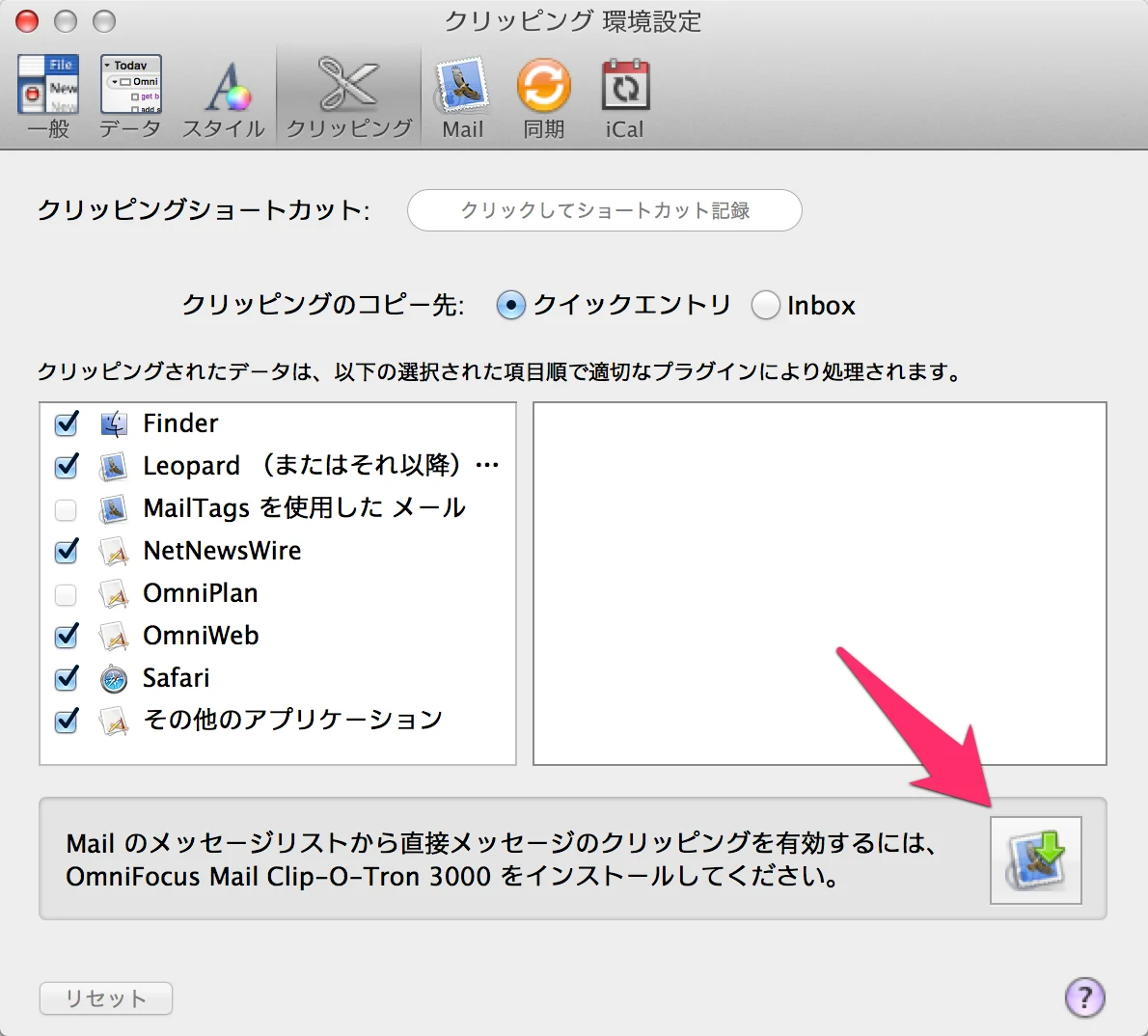Select the NetNewsWire row label
This screenshot has height=1036, width=1148.
[222, 551]
